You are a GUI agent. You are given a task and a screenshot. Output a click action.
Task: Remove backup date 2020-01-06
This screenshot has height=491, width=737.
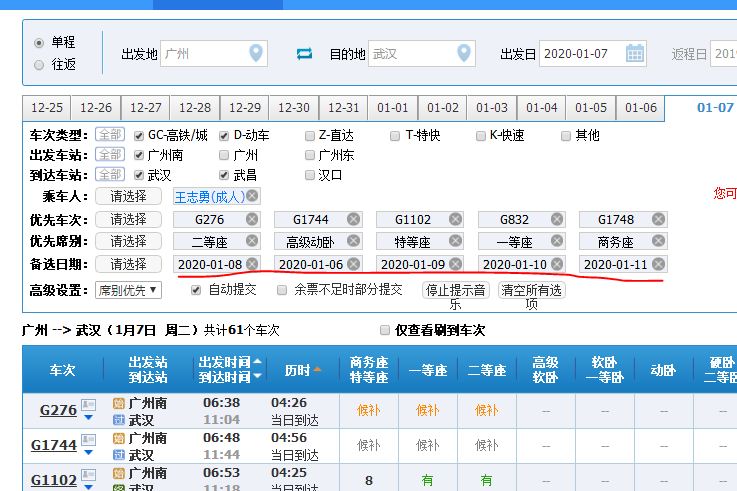click(x=353, y=264)
